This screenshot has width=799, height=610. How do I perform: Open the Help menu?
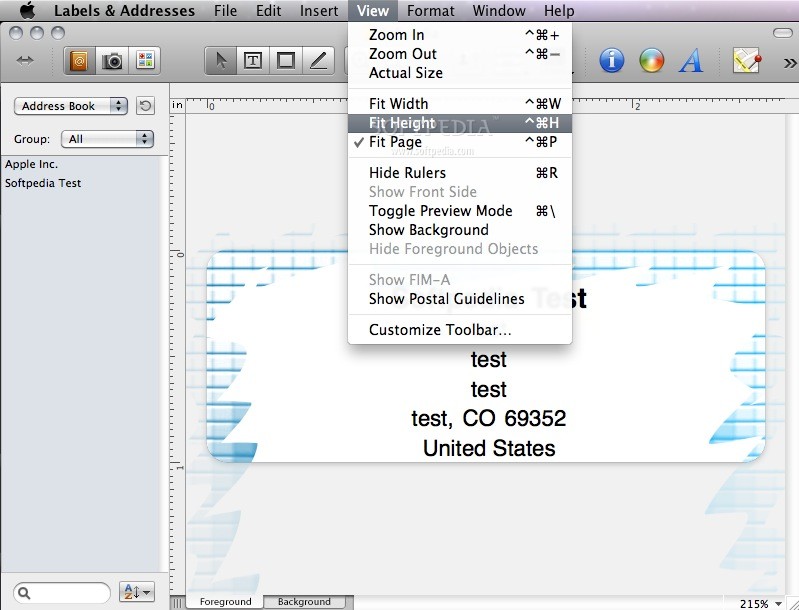click(559, 10)
